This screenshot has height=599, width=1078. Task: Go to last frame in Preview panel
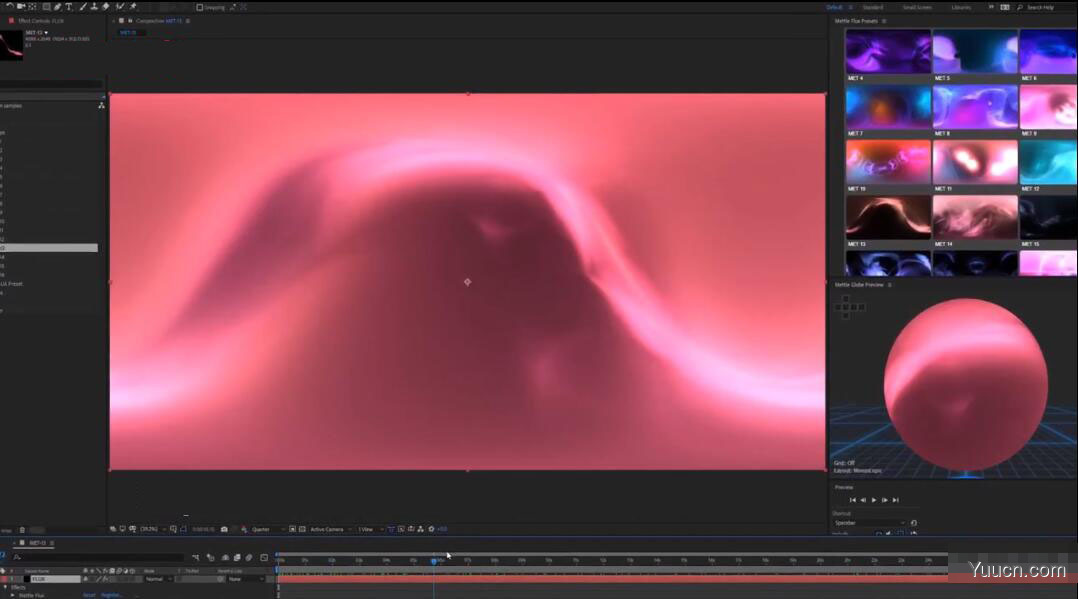click(895, 500)
